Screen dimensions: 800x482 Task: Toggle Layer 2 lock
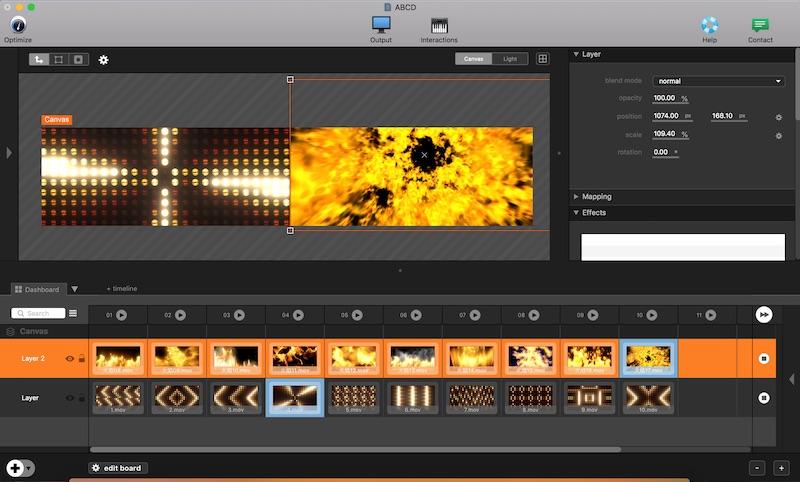coord(82,358)
